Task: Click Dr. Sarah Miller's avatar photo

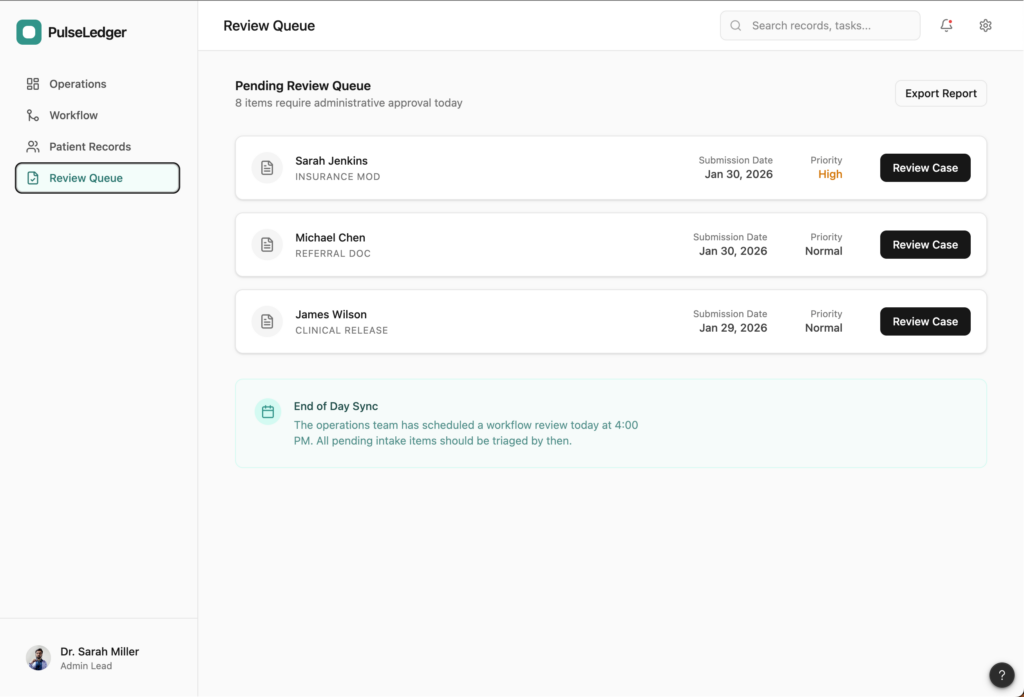Action: coord(39,658)
